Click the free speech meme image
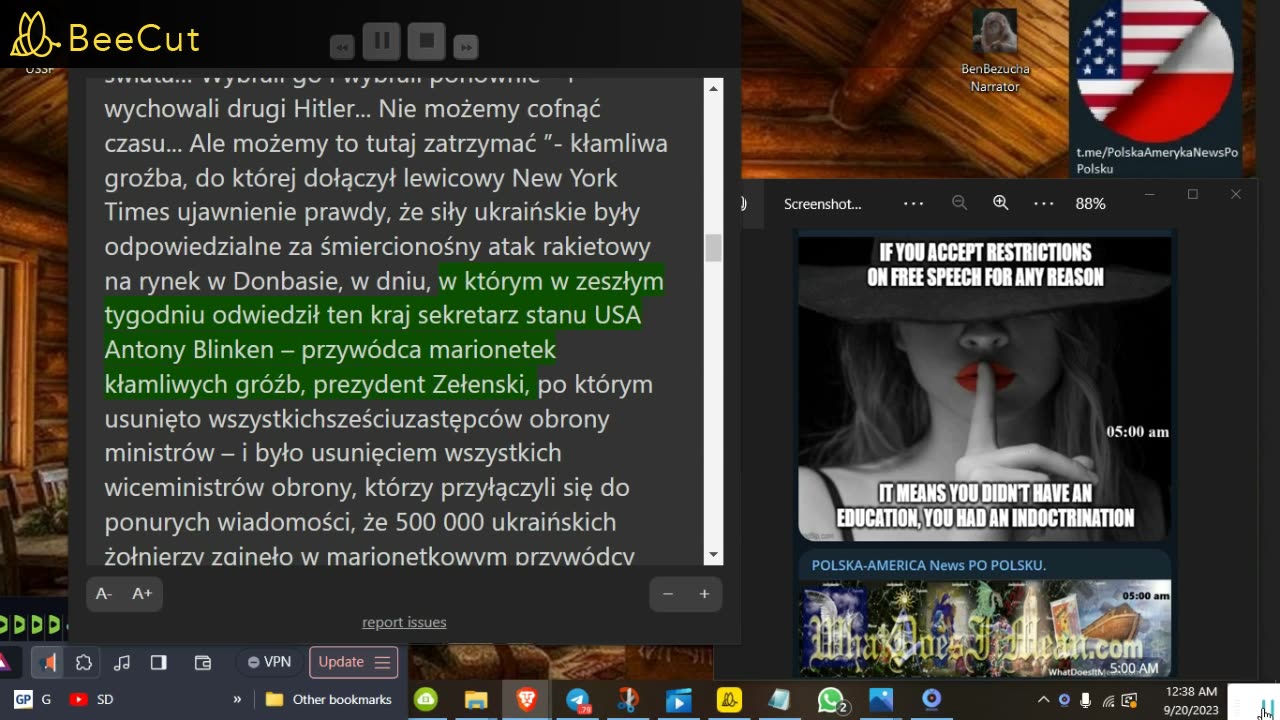 984,388
